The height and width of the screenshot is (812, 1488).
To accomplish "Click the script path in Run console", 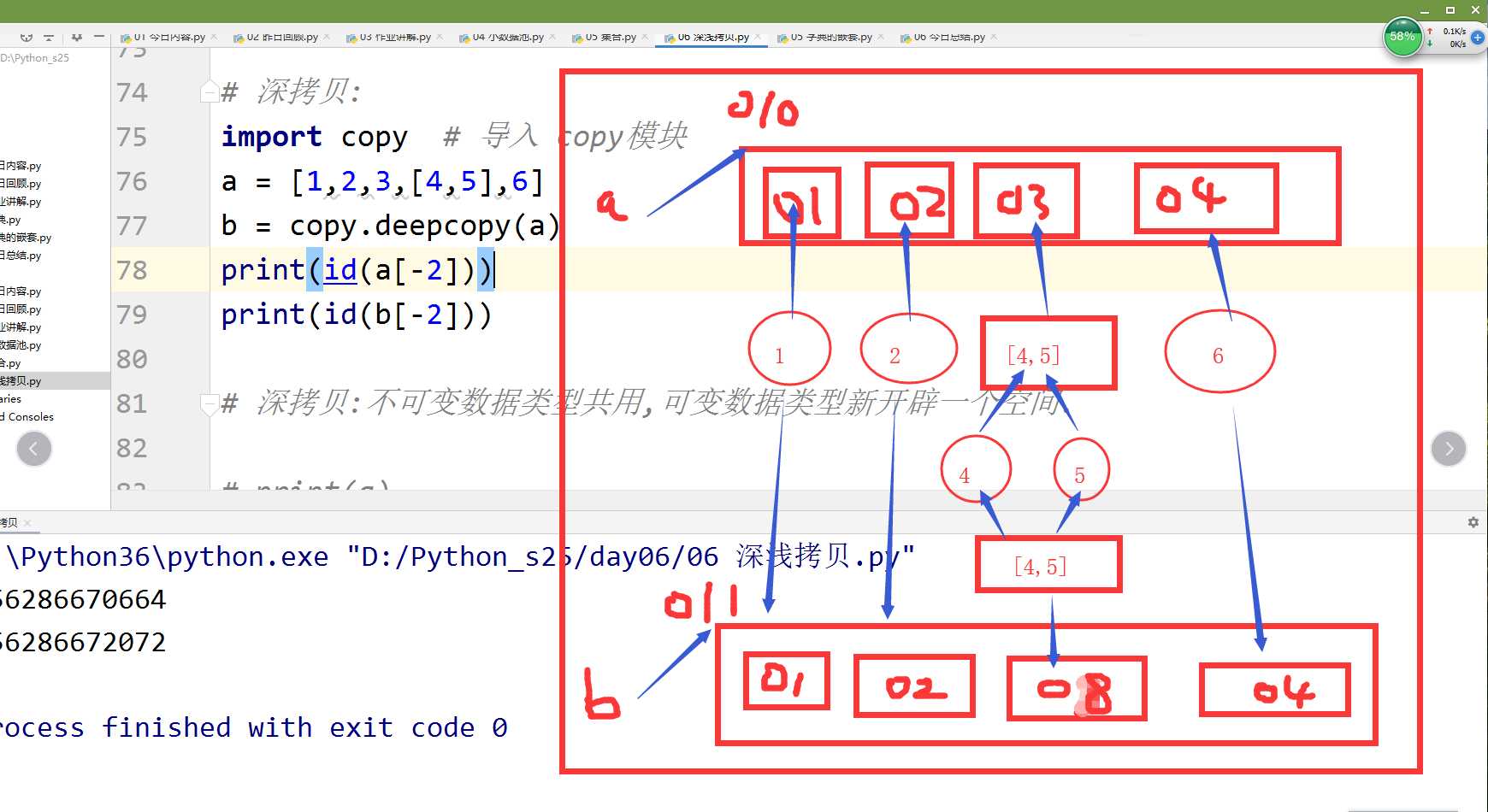I will [630, 556].
